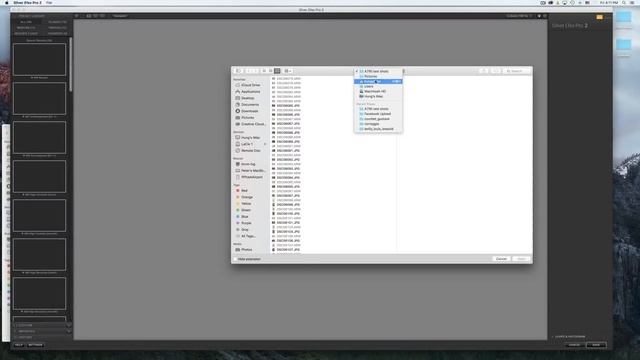Open the Apple menu
Viewport: 640px width, 360px height.
point(6,3)
